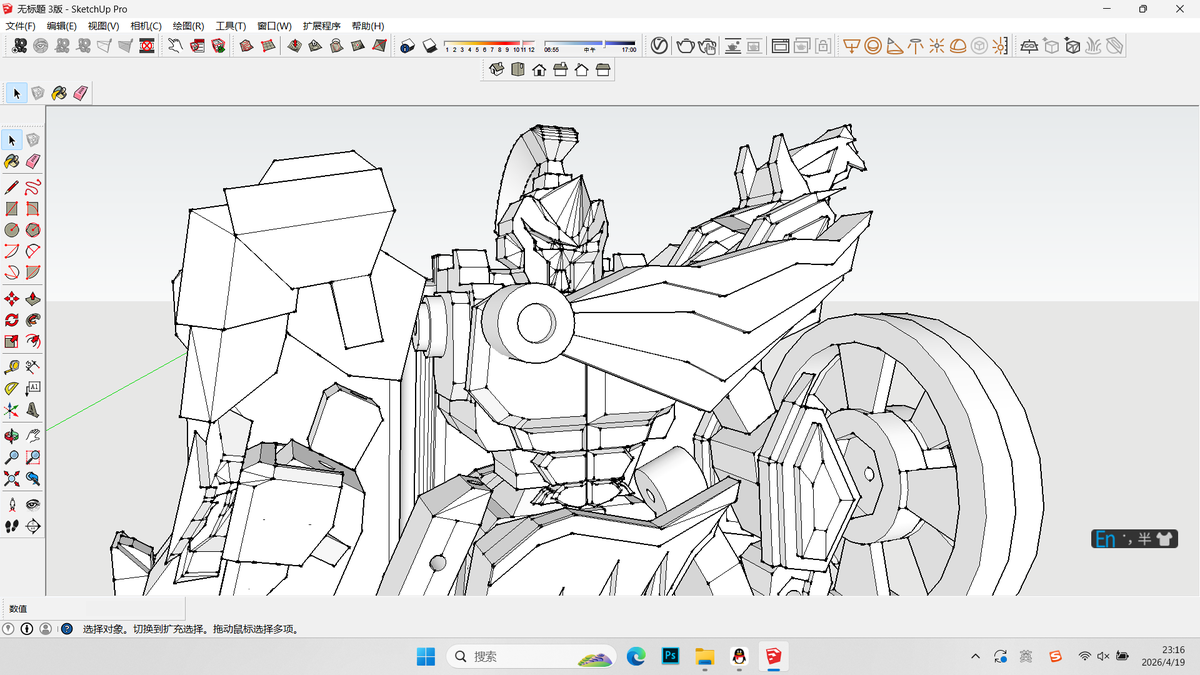The image size is (1200, 675).
Task: Choose the Protractor tool
Action: (12, 388)
